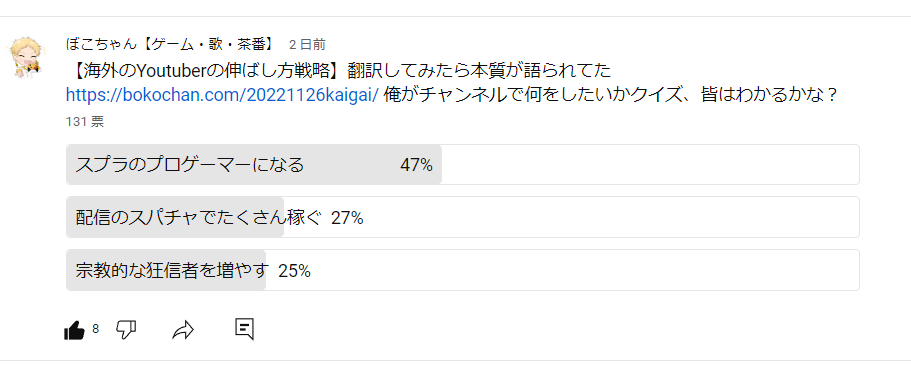Vote for 宗教的な狂信者を増やす option
Viewport: 911px width, 365px height.
tap(462, 270)
